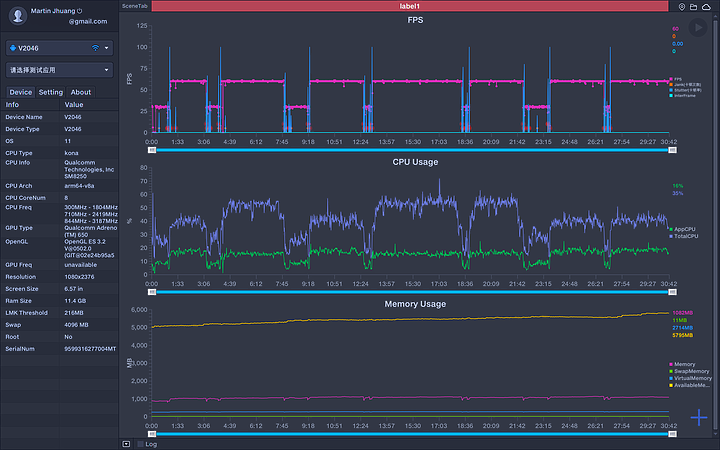Toggle InterFrame series in FPS chart legend
Viewport: 720px width, 450px height.
click(x=682, y=96)
